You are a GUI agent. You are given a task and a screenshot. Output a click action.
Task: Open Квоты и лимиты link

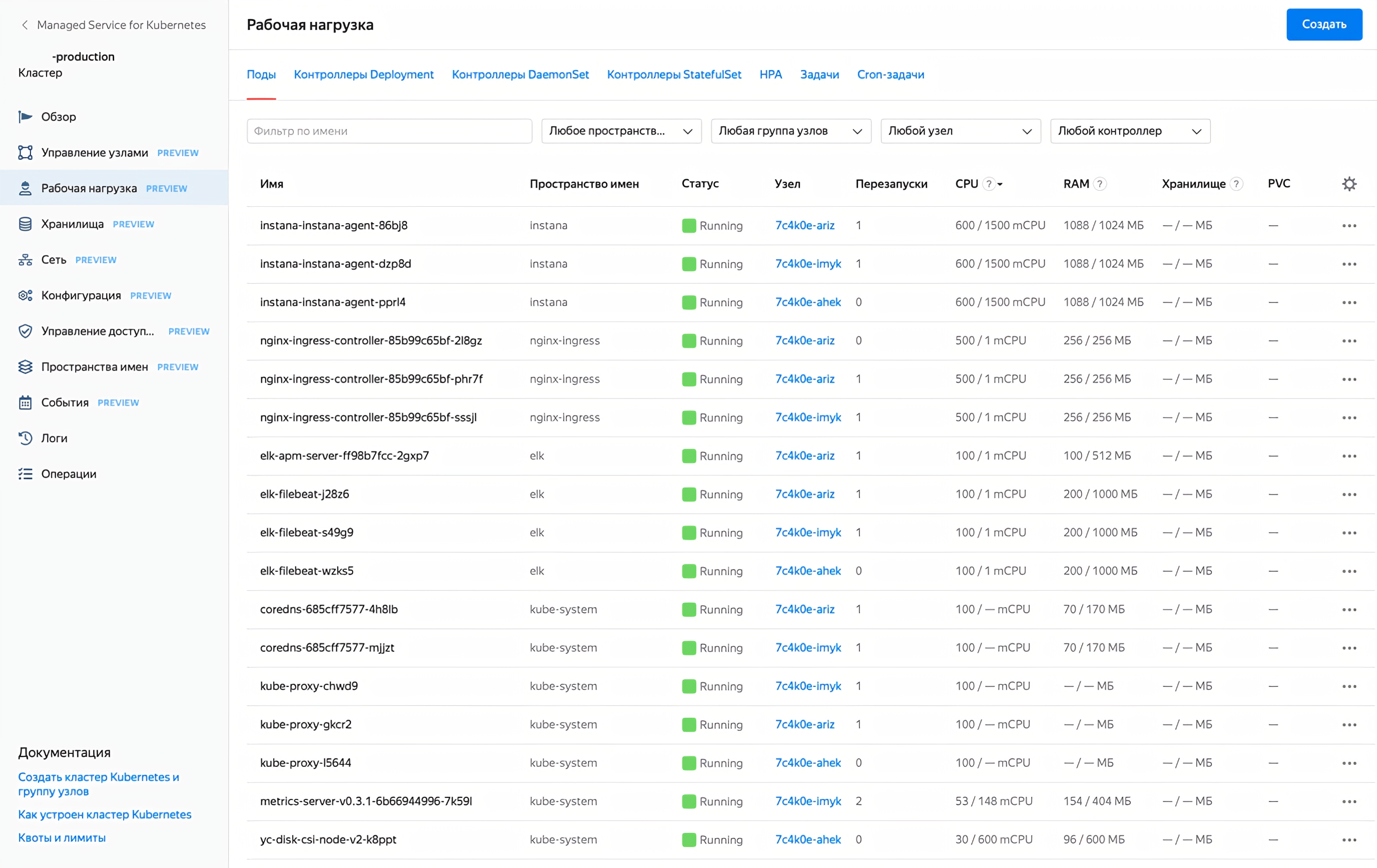point(62,837)
